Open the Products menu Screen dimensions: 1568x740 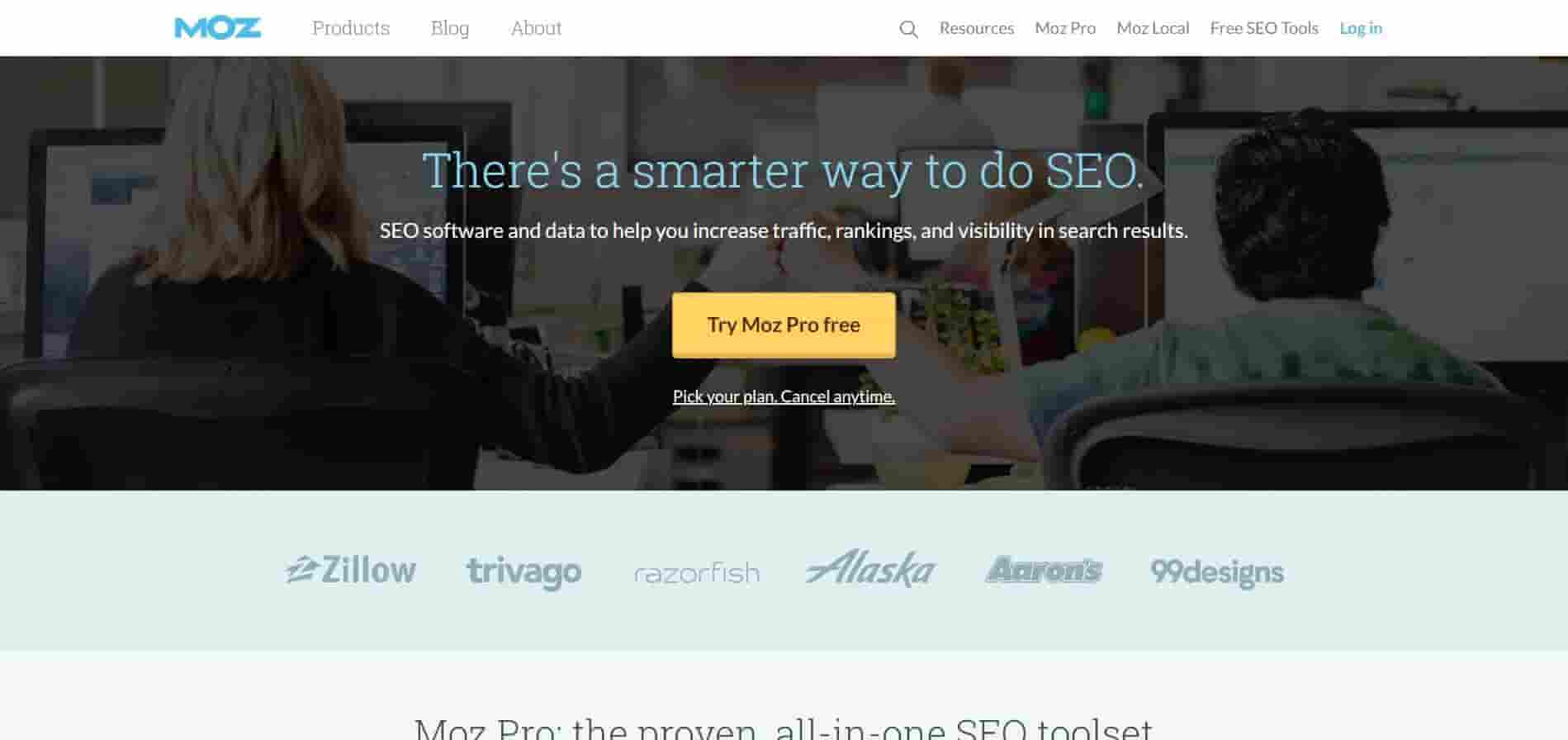[x=351, y=28]
